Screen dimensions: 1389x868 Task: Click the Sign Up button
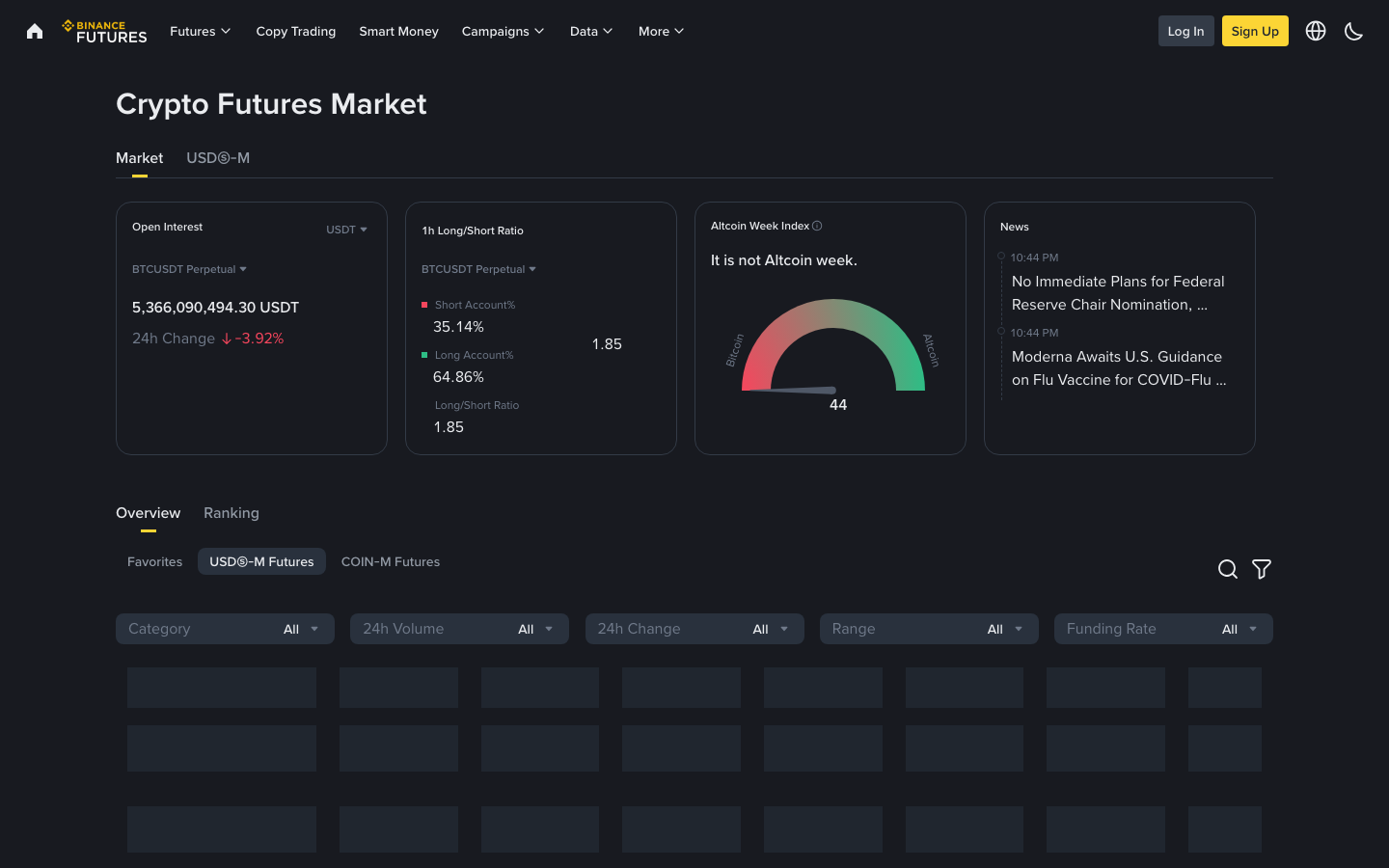[x=1255, y=31]
